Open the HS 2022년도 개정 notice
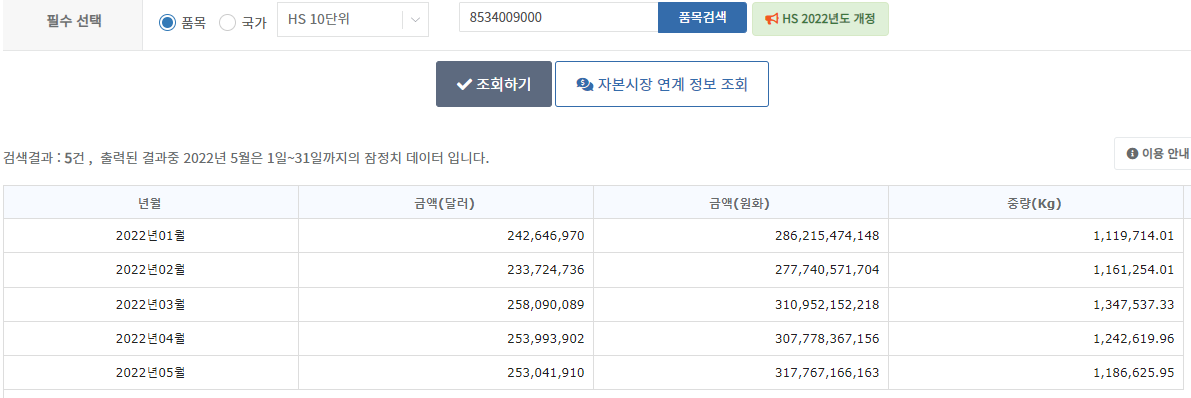This screenshot has width=1191, height=398. point(820,19)
